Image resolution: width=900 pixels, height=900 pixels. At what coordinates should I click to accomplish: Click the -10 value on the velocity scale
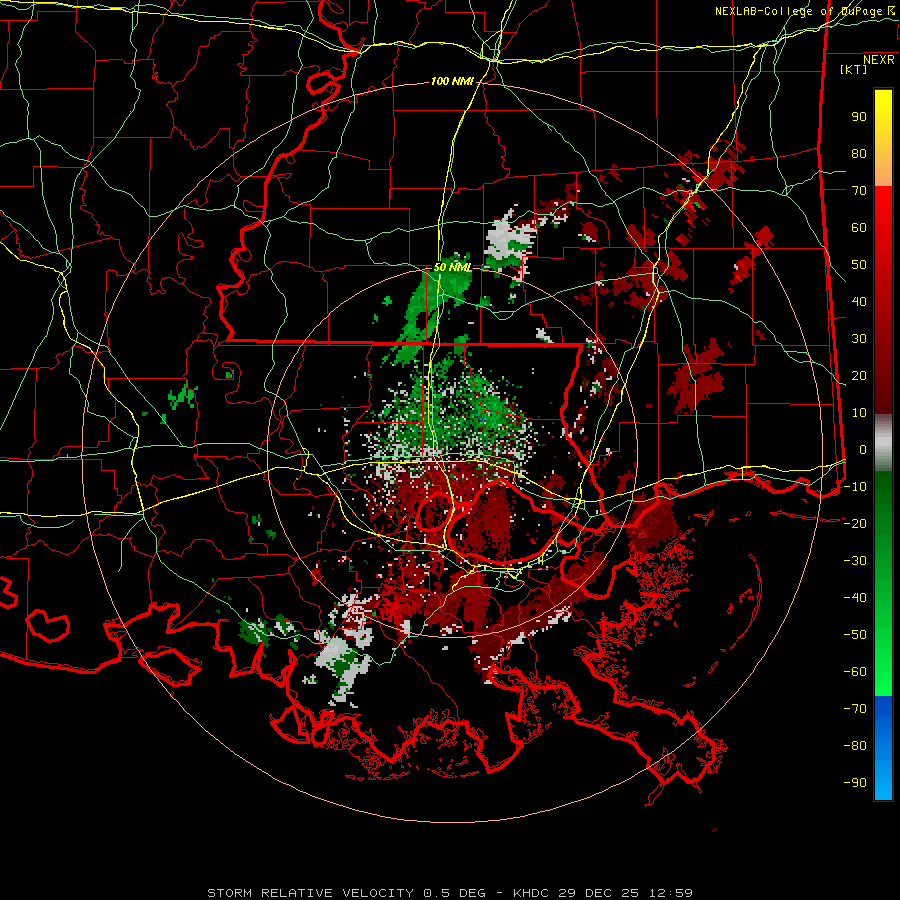click(855, 487)
